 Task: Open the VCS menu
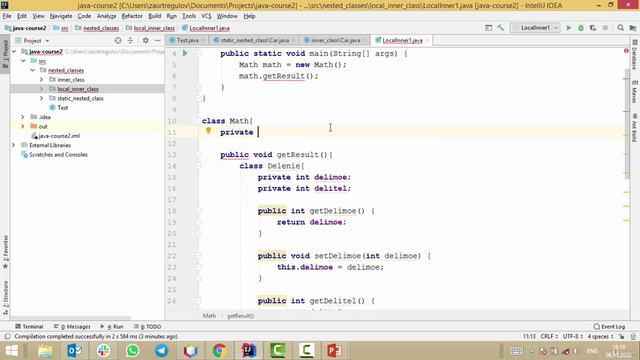206,16
